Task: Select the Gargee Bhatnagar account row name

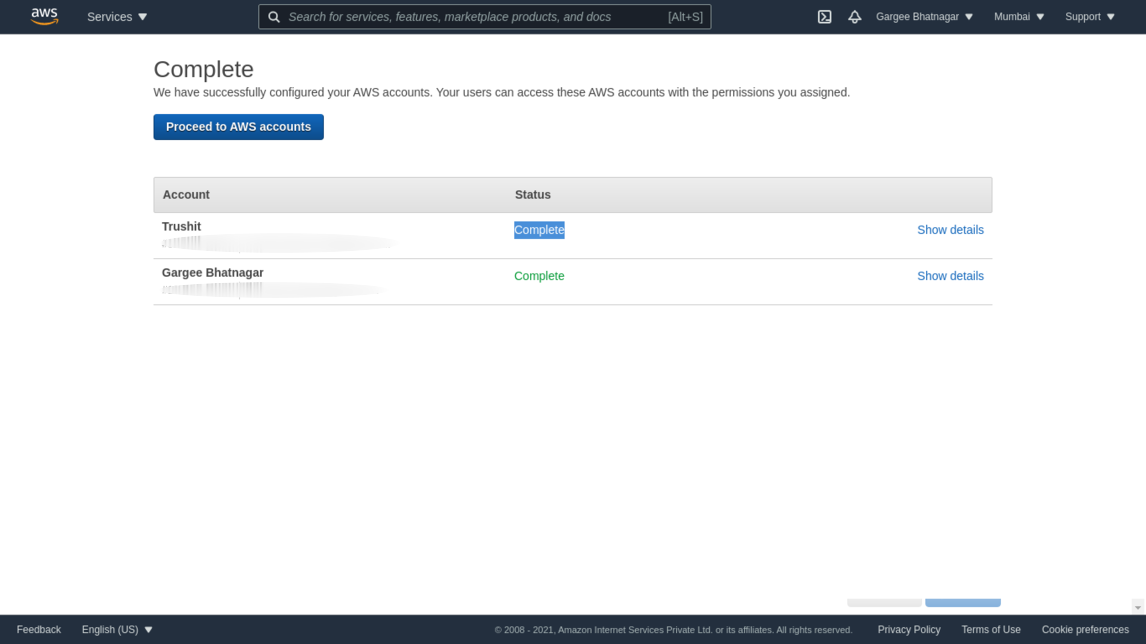Action: (213, 273)
